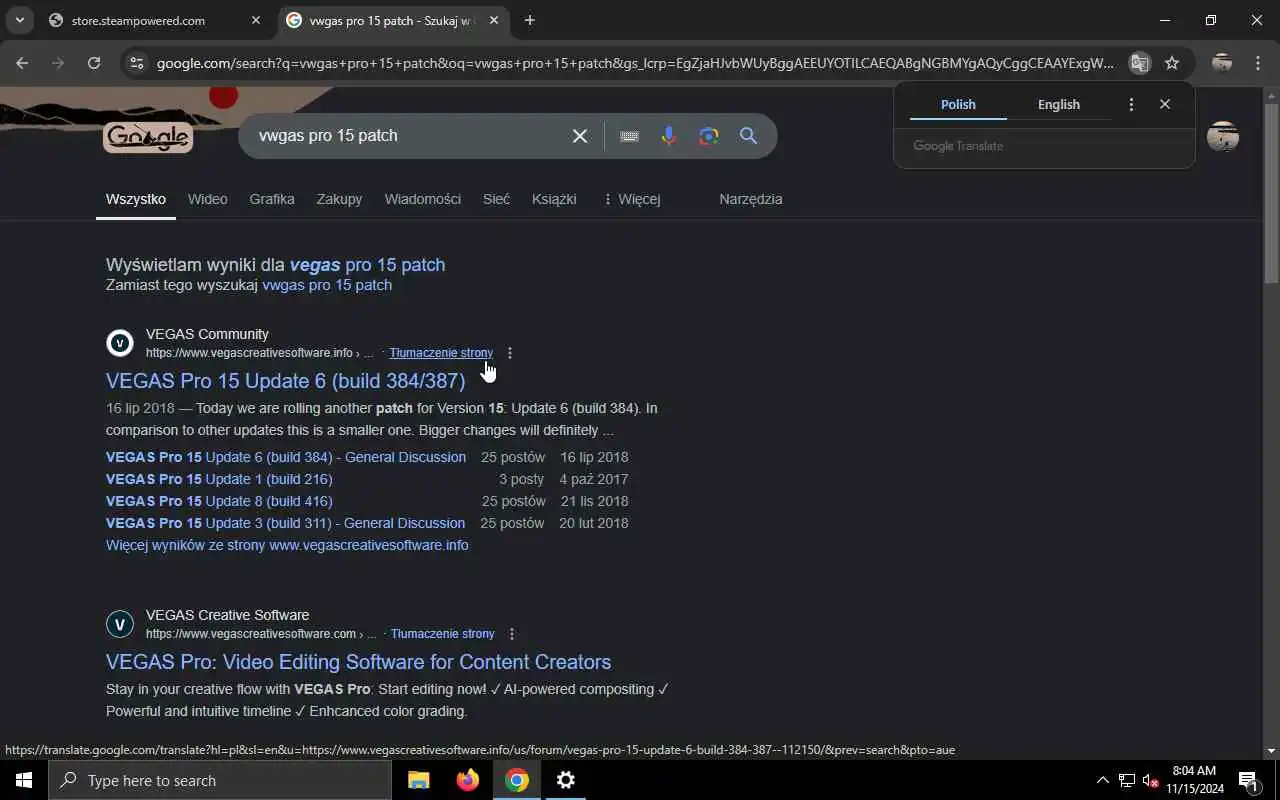The width and height of the screenshot is (1280, 800).
Task: Click the browser forward arrow
Action: coord(58,63)
